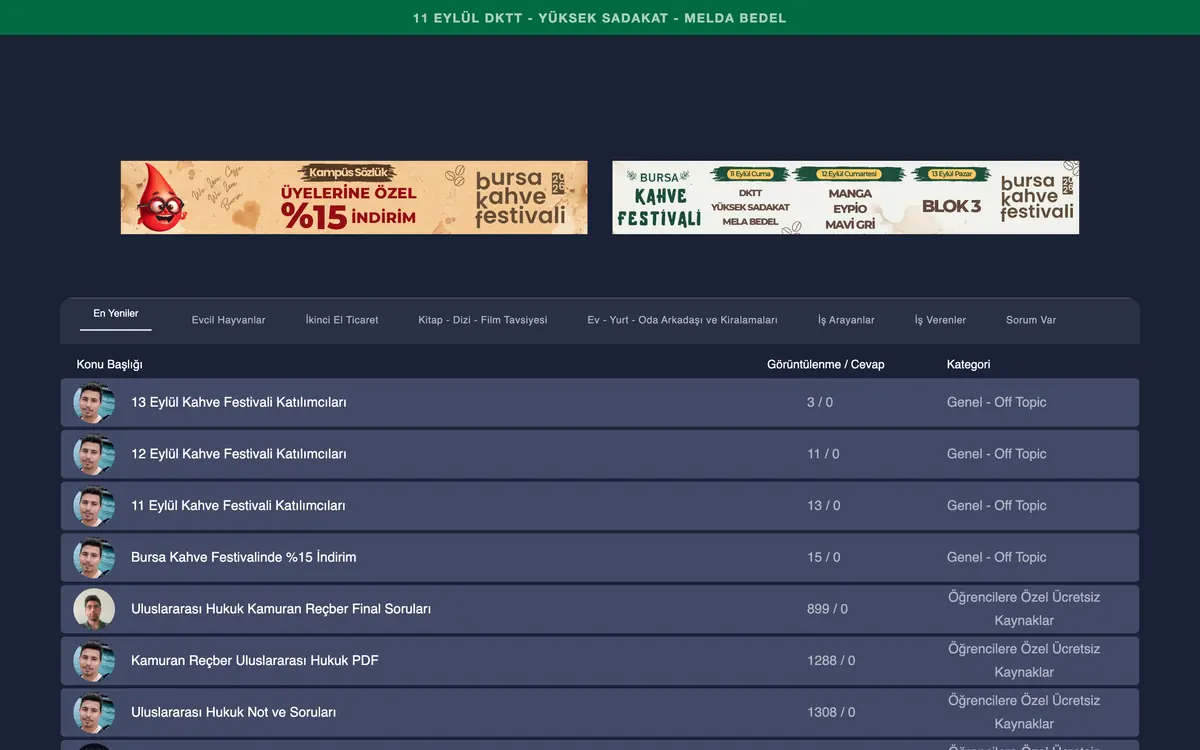Show the İş Arayanlar tab

pos(846,320)
